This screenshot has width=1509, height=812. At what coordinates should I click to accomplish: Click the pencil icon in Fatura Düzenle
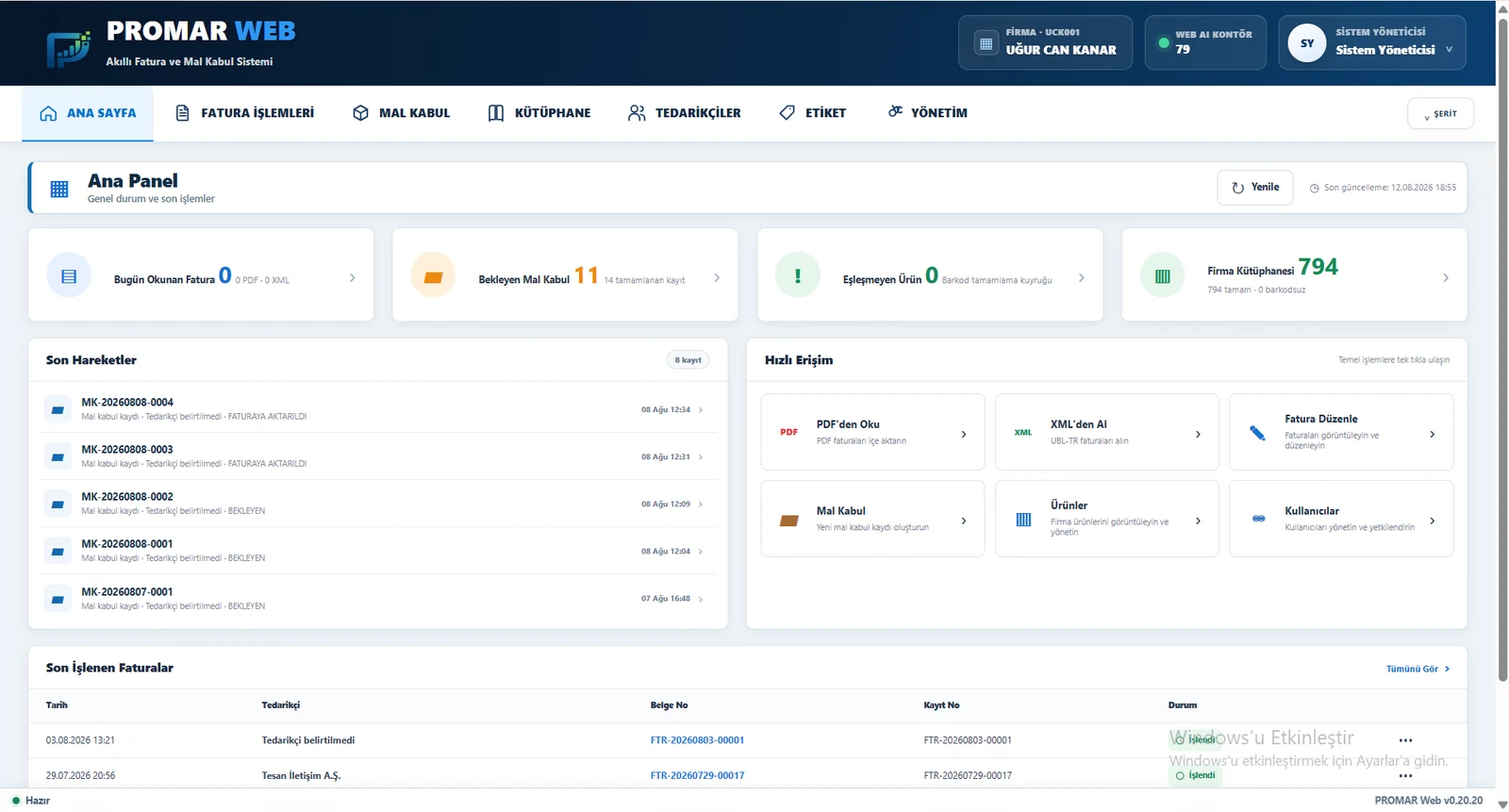click(1257, 432)
